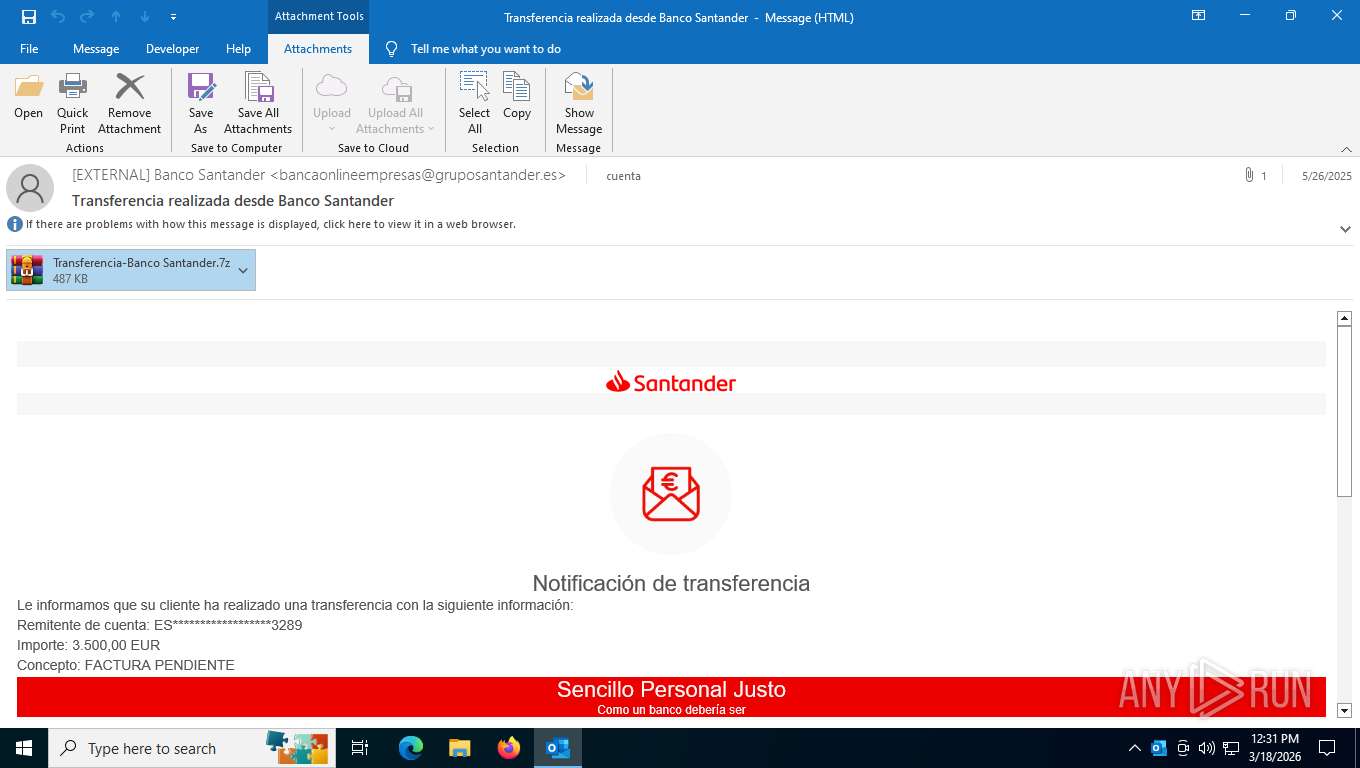Viewport: 1360px width, 768px height.
Task: Click the Previous Item up arrow
Action: (x=116, y=16)
